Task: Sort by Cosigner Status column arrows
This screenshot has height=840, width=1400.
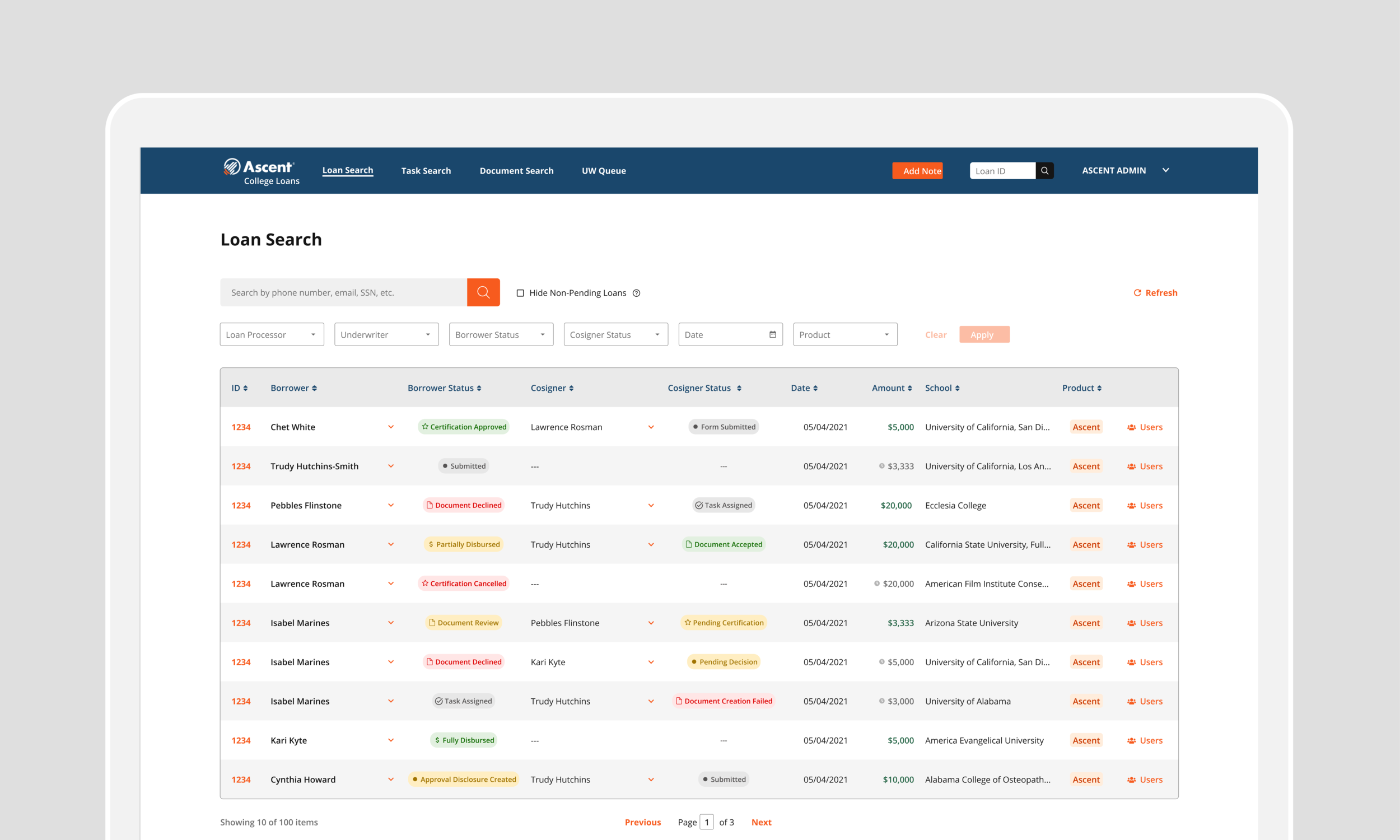Action: pyautogui.click(x=739, y=388)
